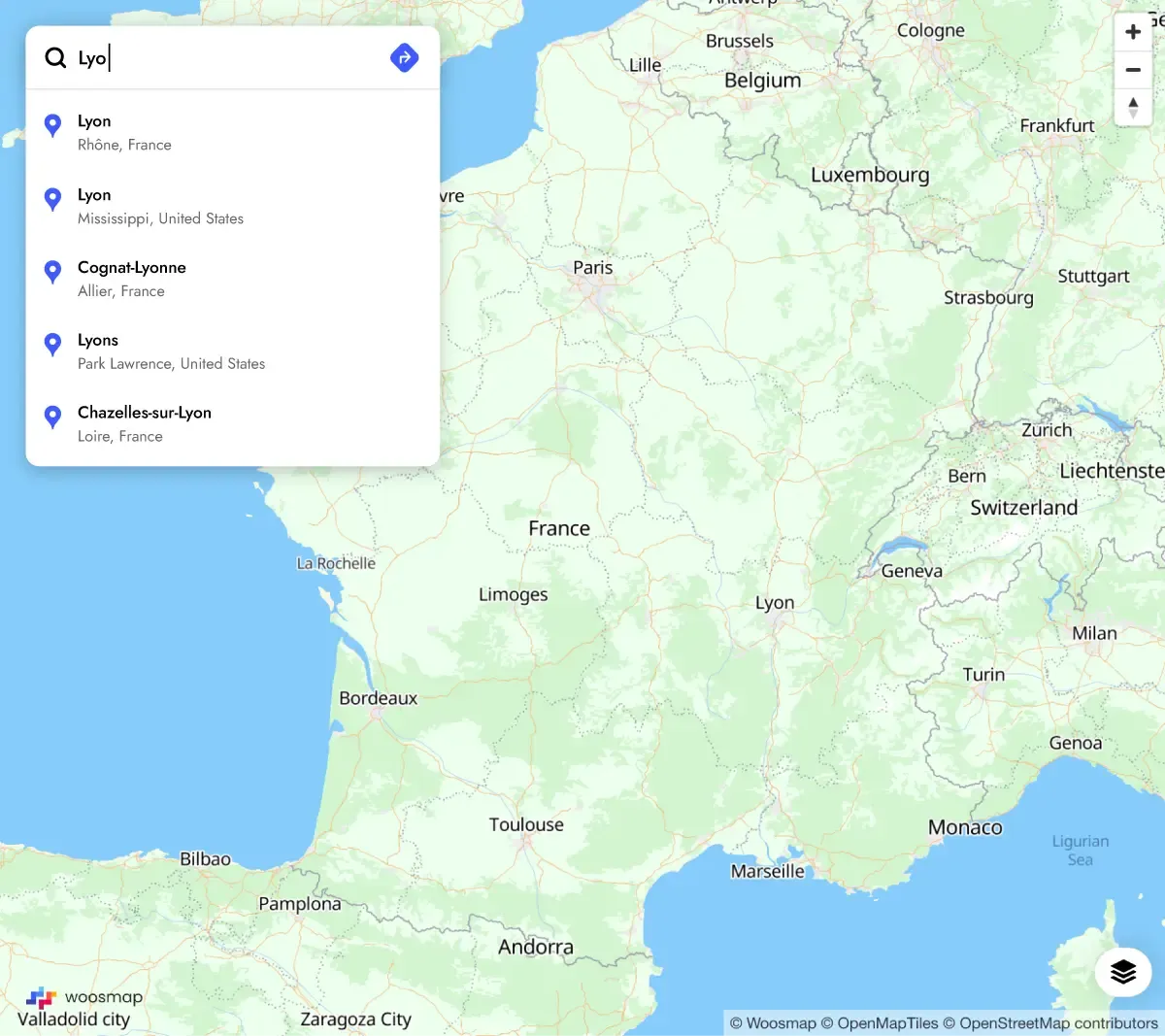Open the OpenStreetMap contributors link
Viewport: 1165px width, 1036px height.
tap(1050, 1023)
